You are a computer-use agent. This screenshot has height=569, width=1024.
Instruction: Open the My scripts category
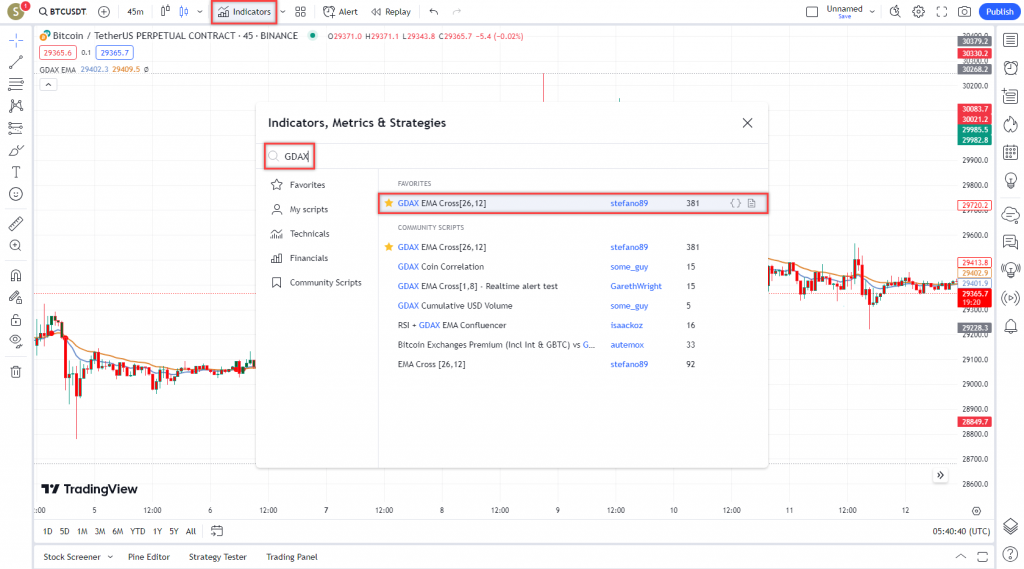tap(308, 210)
